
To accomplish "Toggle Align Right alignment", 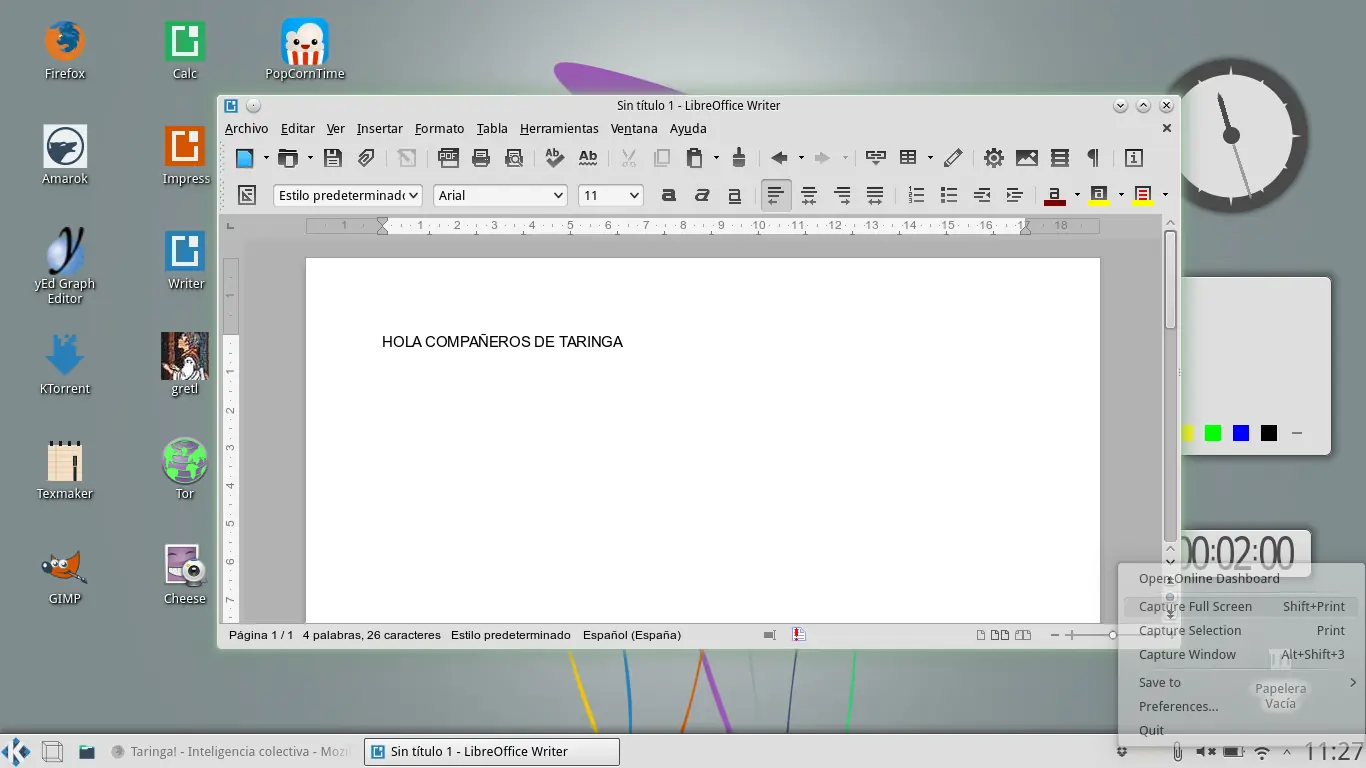I will click(842, 195).
